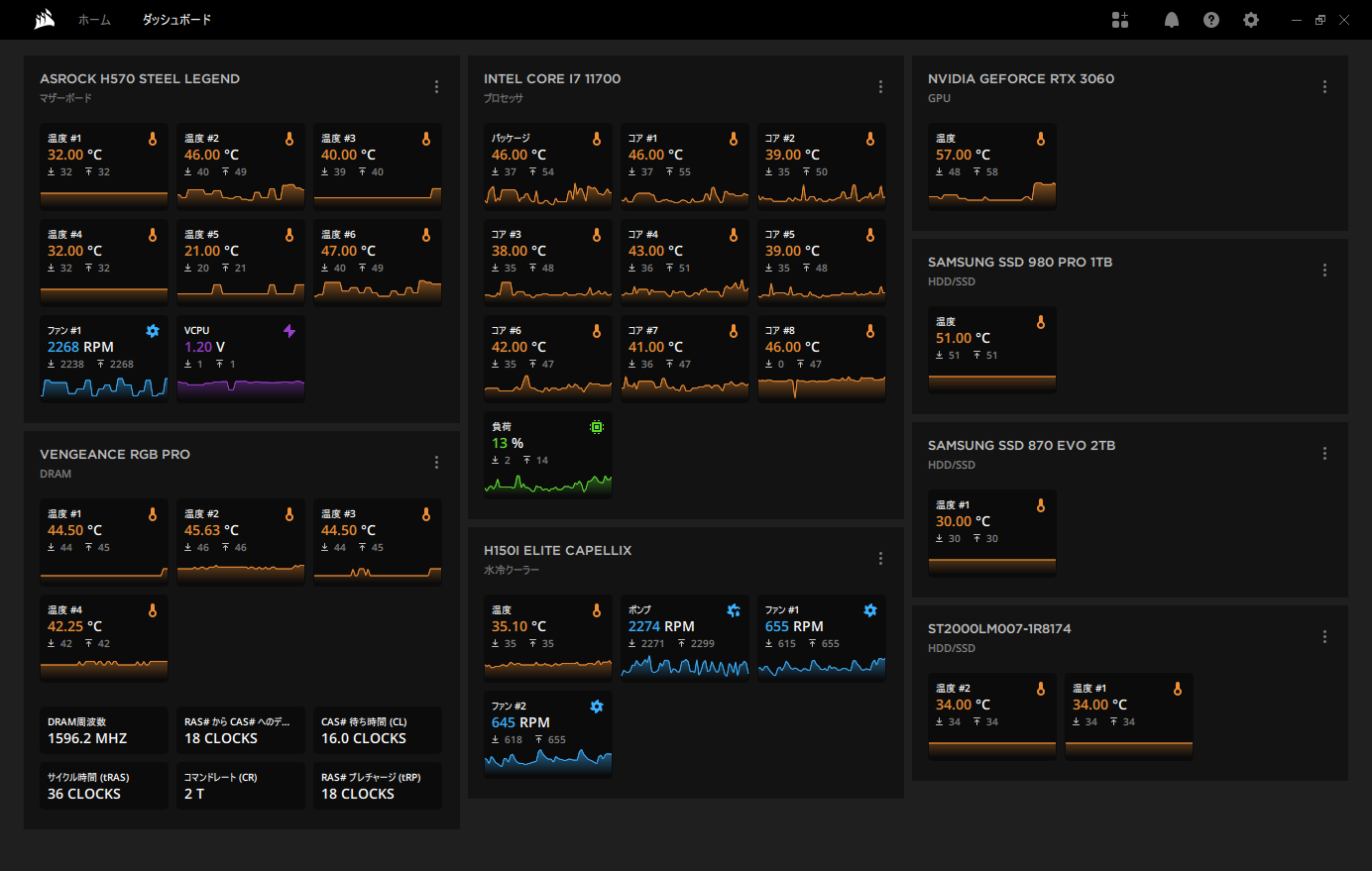Screen dimensions: 1372x871
Task: Open ASRock H570 Steel Legend options menu
Action: point(436,87)
